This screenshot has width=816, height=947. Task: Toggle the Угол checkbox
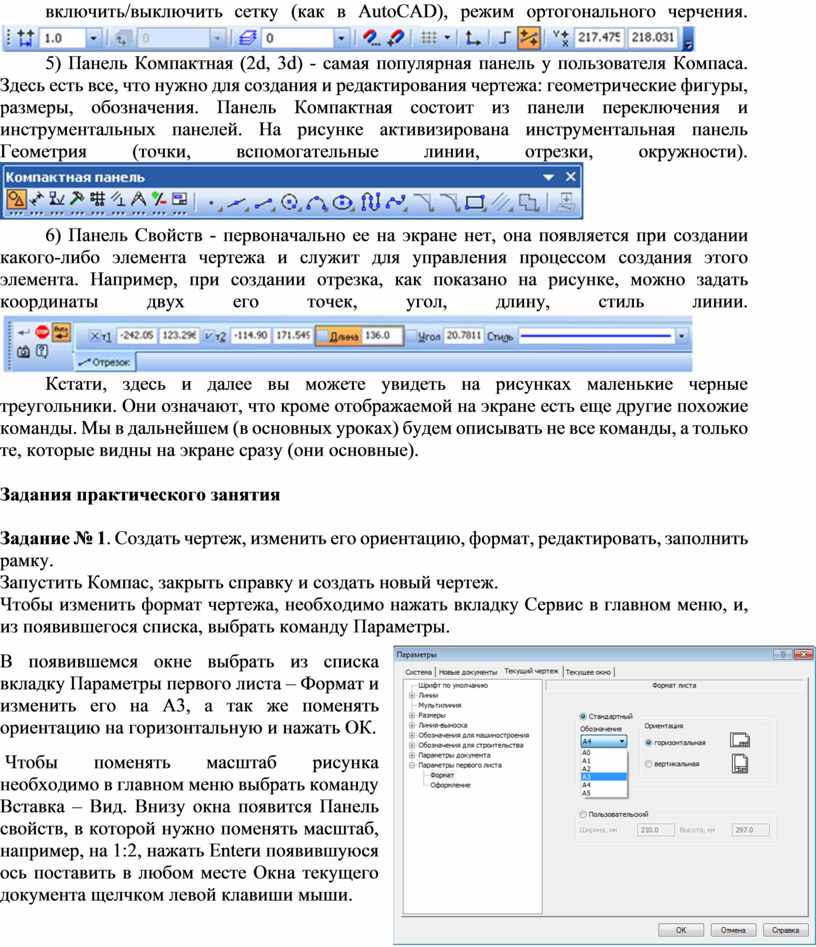click(413, 336)
